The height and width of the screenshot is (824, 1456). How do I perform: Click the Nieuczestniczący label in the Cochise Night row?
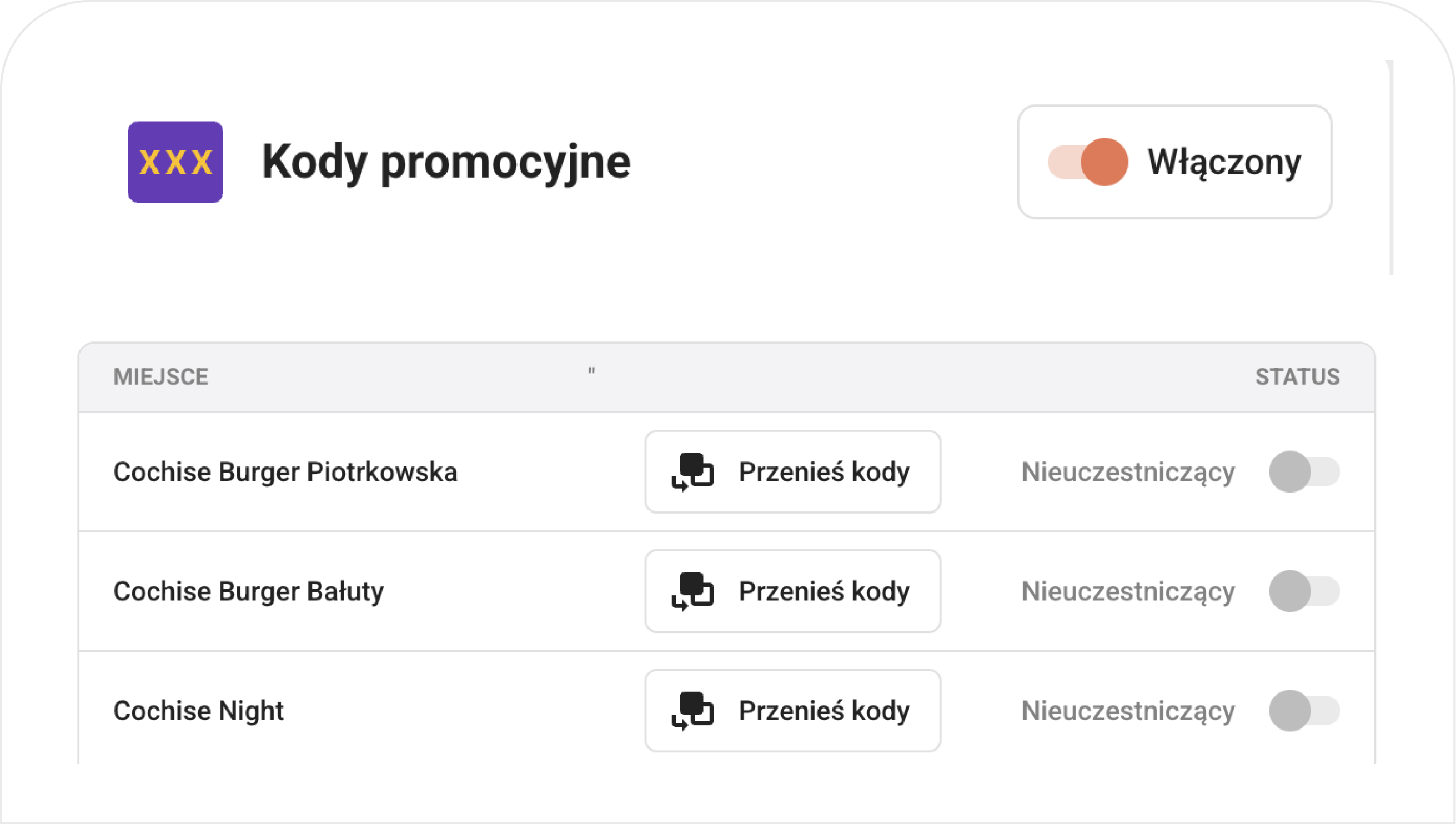coord(1128,711)
